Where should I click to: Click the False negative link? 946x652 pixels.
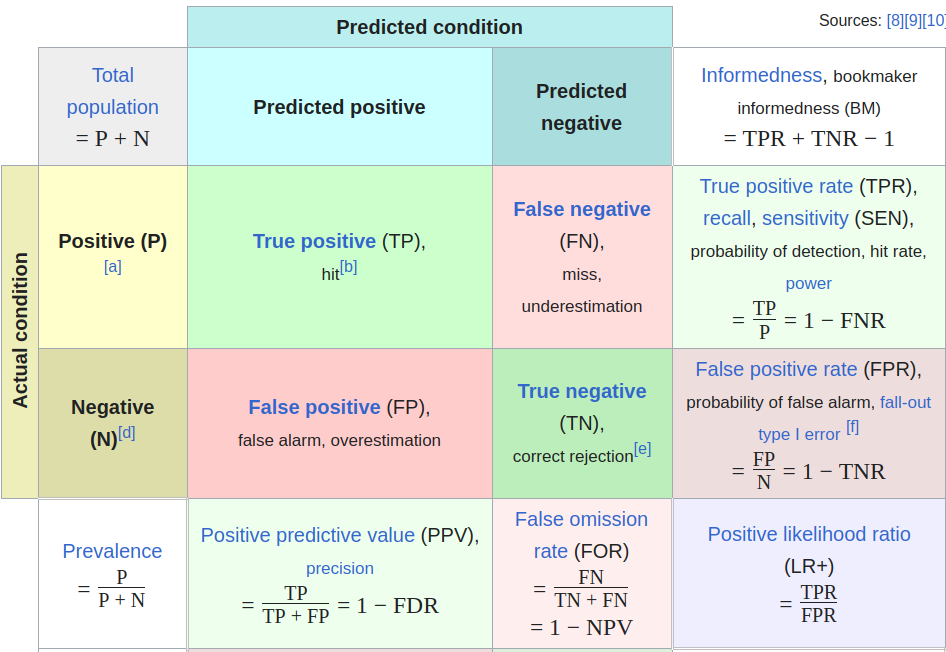[582, 209]
